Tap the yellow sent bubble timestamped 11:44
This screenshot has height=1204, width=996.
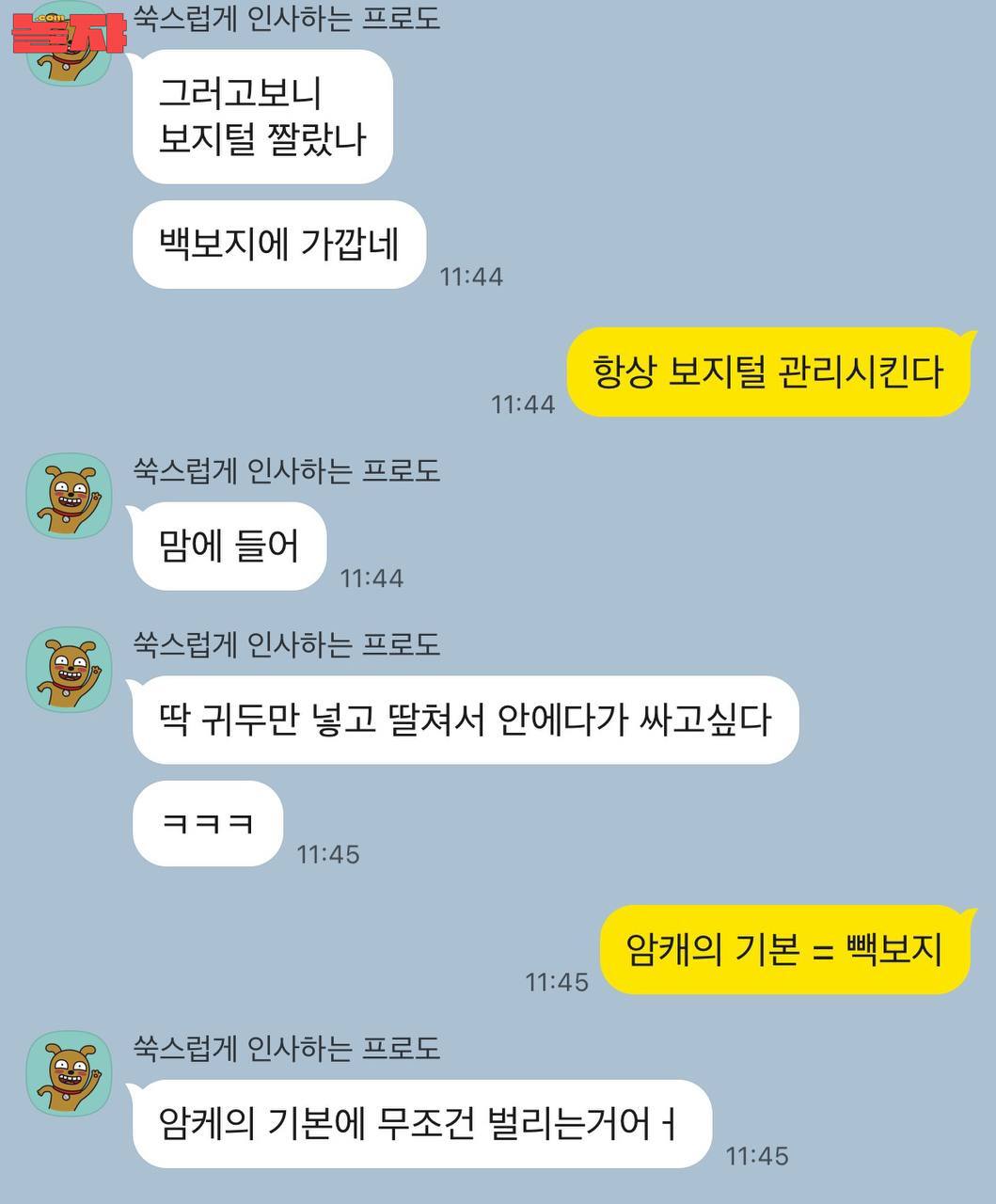point(767,372)
